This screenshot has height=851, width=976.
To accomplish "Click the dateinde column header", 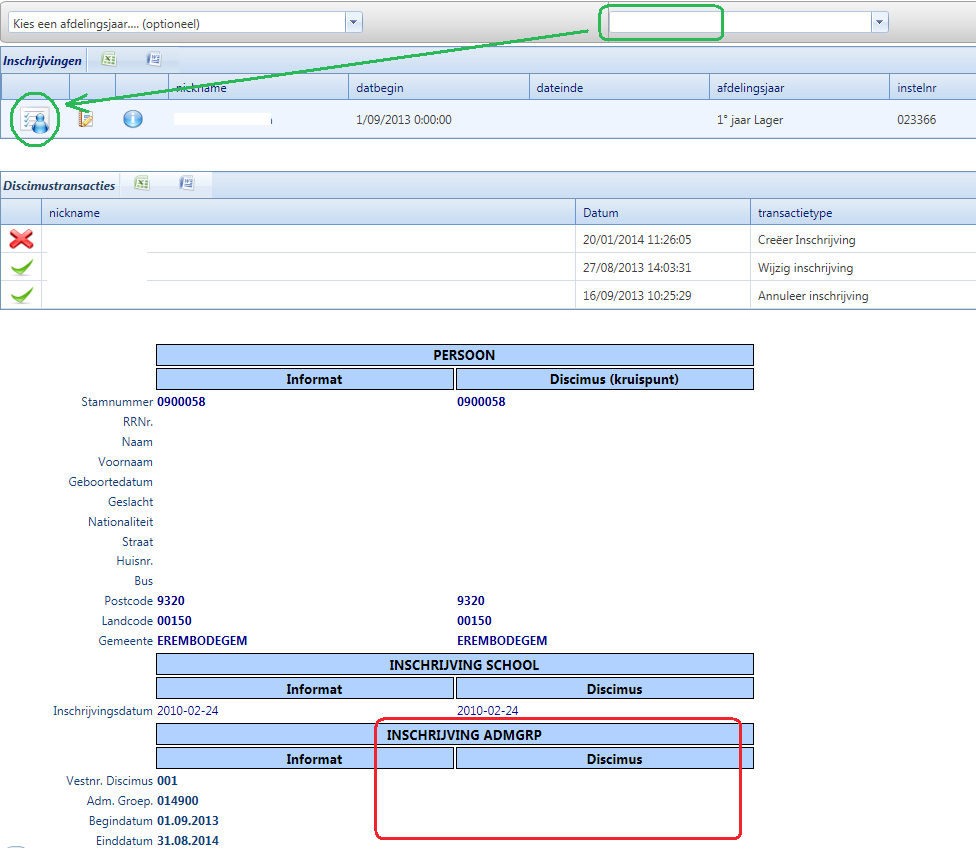I will point(617,88).
